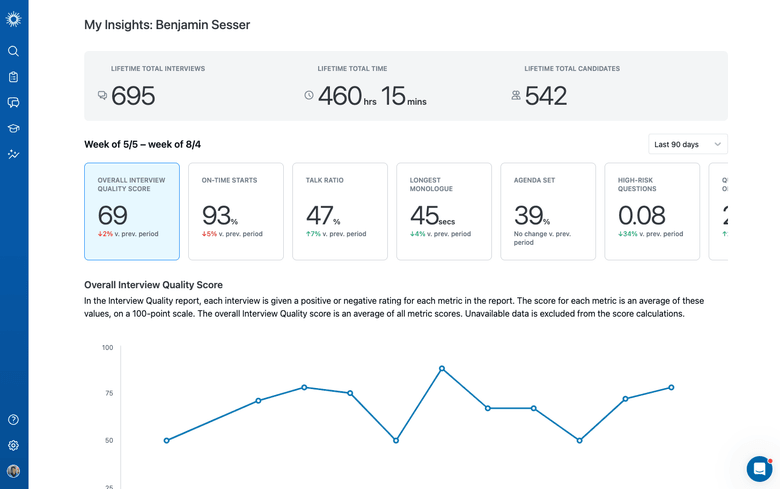Open the graduation cap training icon

13,129
